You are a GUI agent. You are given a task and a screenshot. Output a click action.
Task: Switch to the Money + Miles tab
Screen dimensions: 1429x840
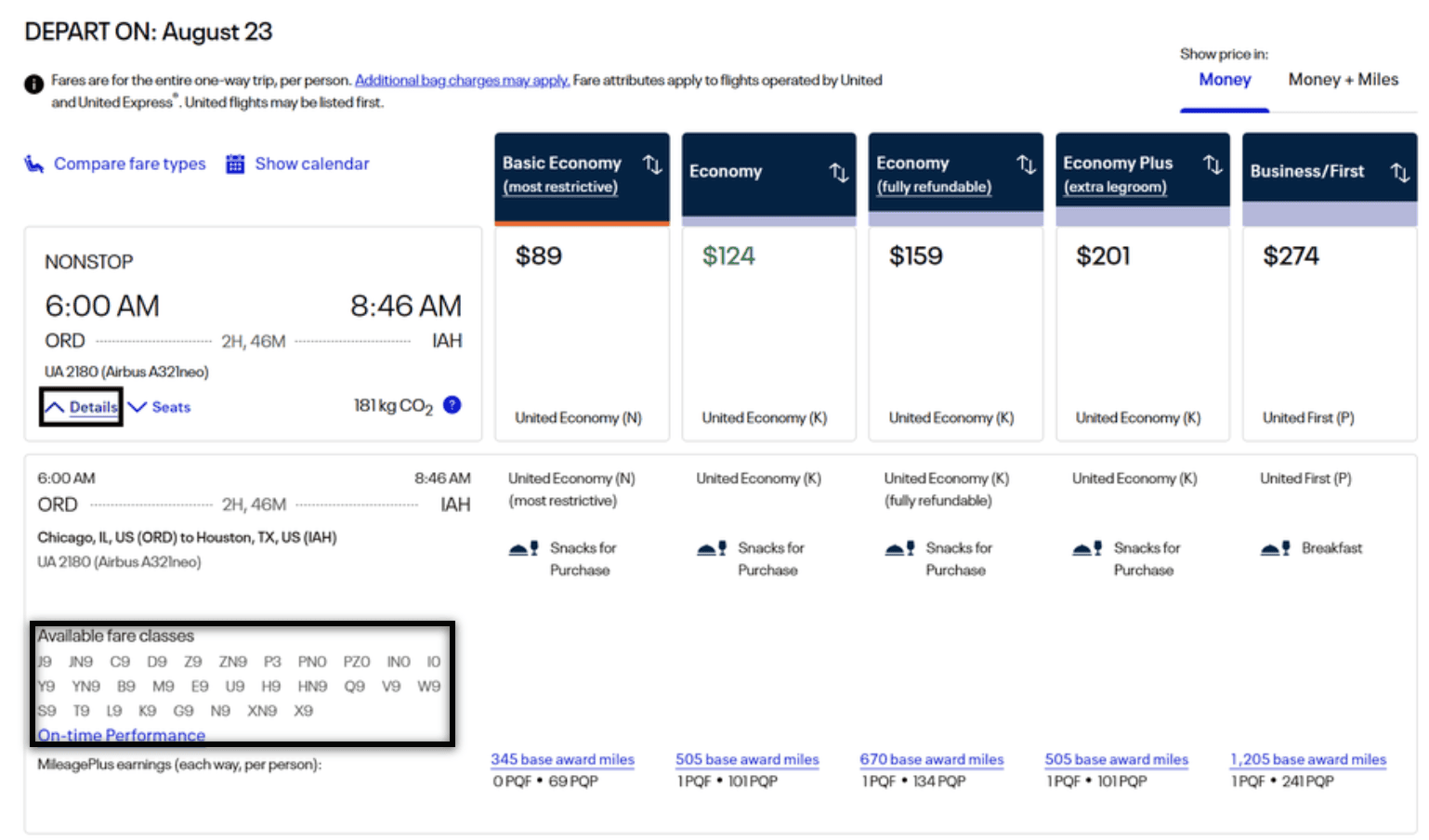coord(1344,80)
